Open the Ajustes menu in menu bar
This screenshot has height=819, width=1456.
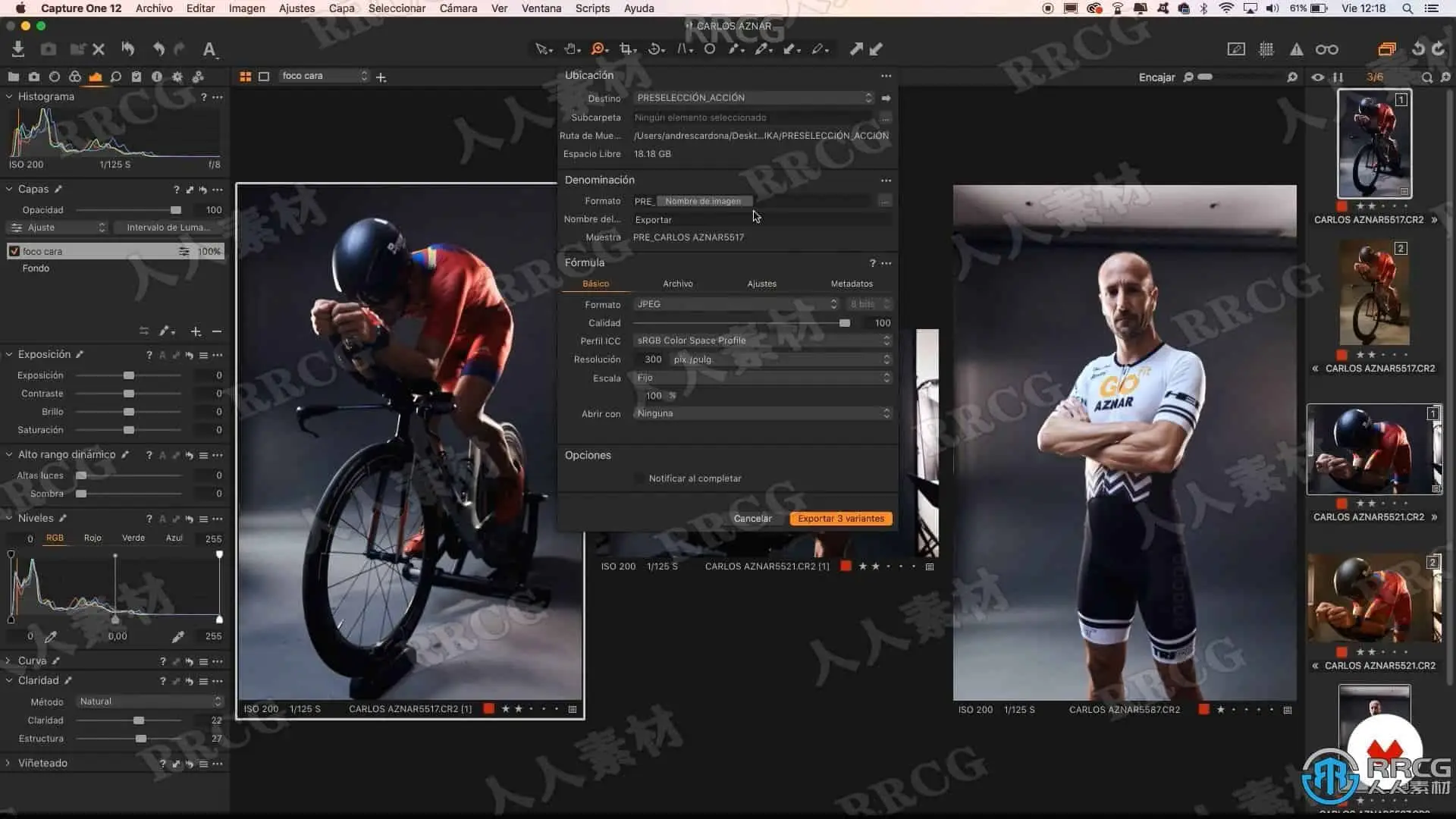tap(297, 8)
